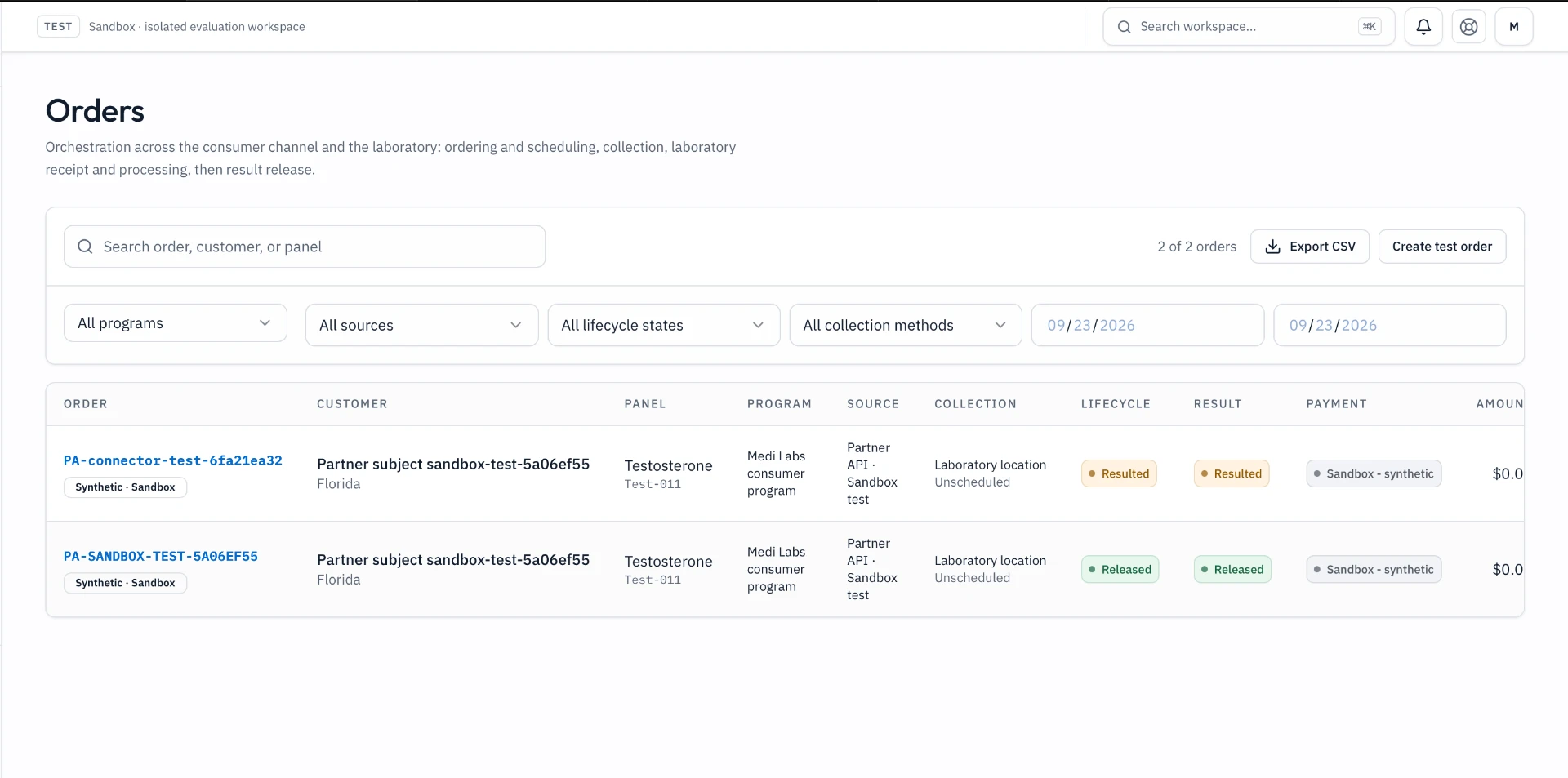Click customer name in the Released row
The image size is (1568, 778).
click(453, 560)
